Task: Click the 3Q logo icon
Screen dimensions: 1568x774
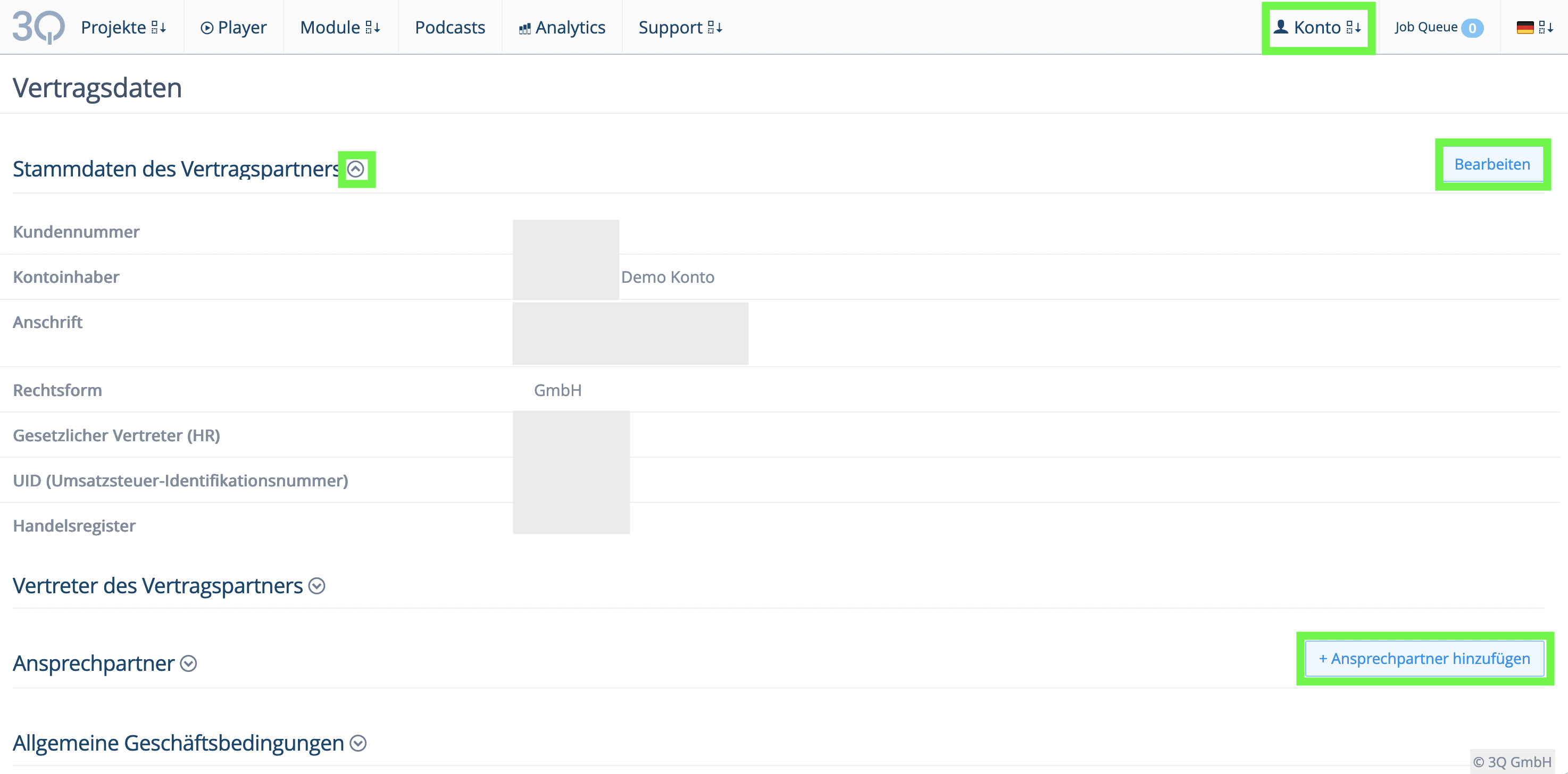Action: coord(38,28)
